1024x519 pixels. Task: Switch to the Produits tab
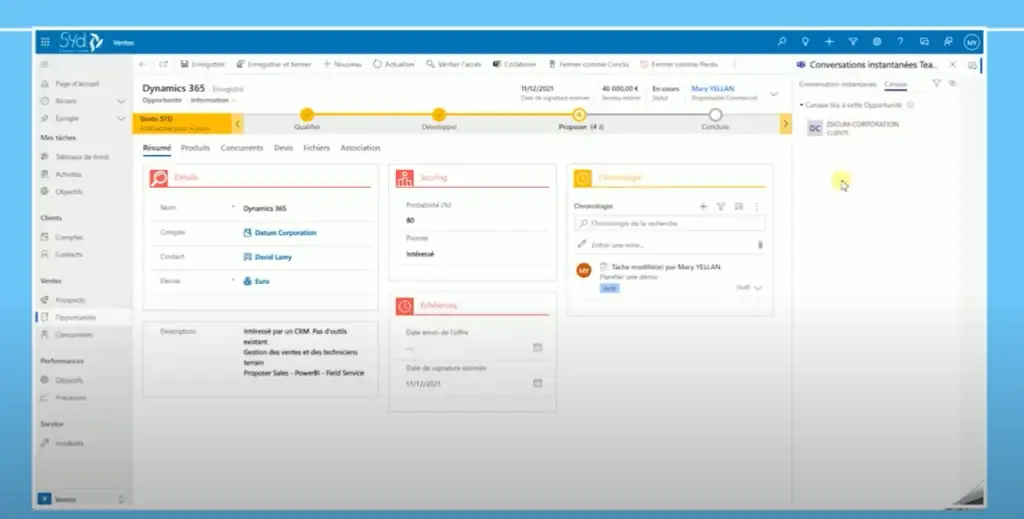(x=195, y=148)
